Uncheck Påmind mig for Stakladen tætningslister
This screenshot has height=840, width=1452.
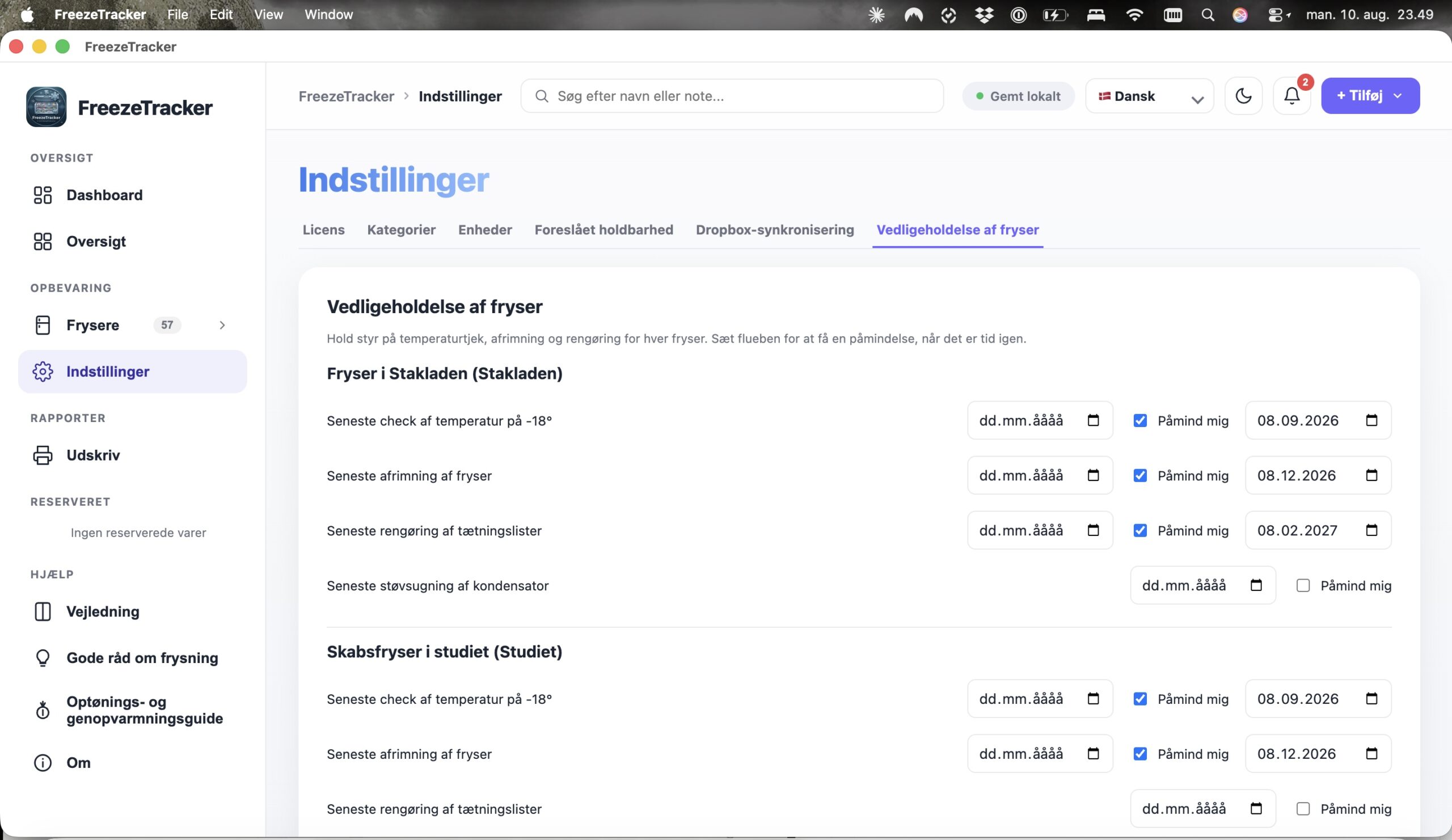tap(1139, 531)
